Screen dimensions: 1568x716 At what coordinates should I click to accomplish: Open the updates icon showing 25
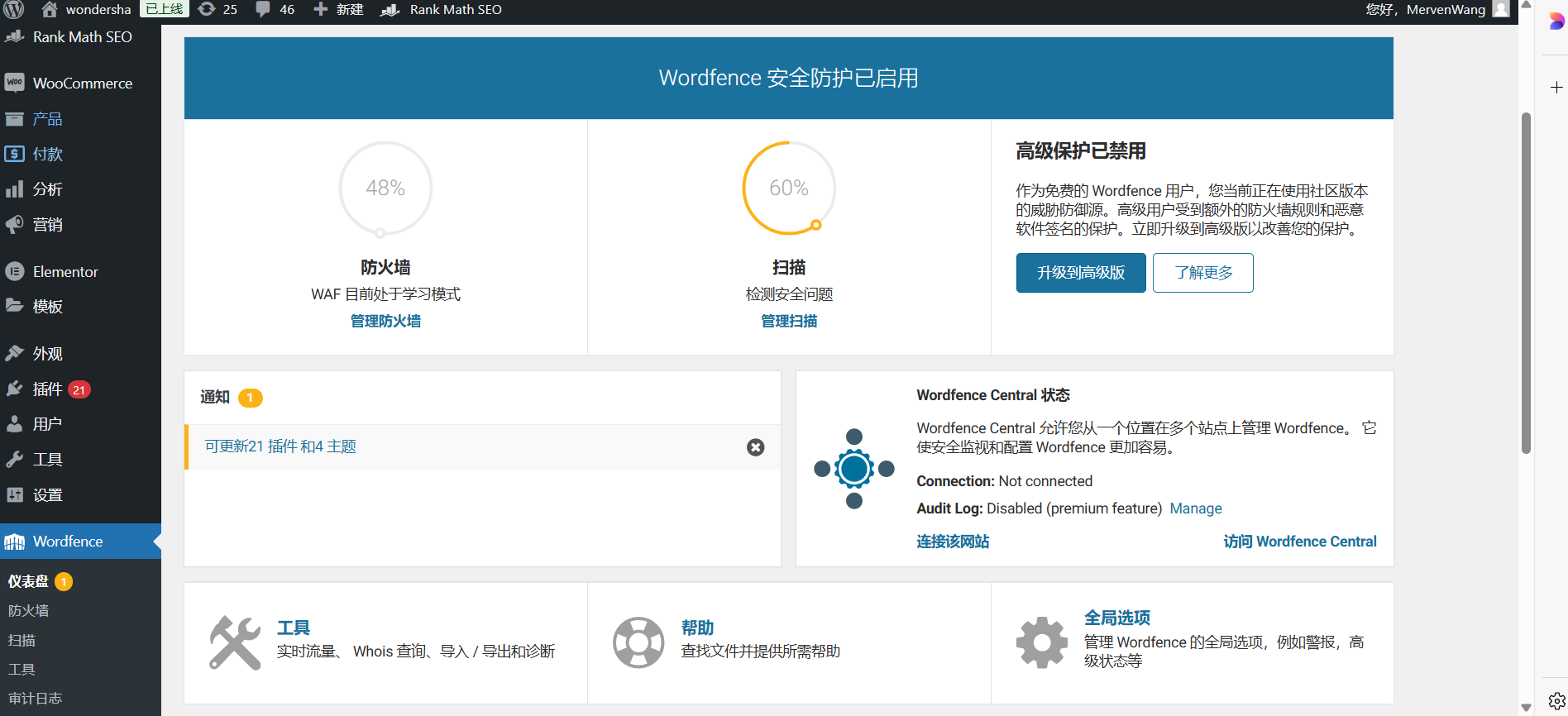pyautogui.click(x=207, y=9)
